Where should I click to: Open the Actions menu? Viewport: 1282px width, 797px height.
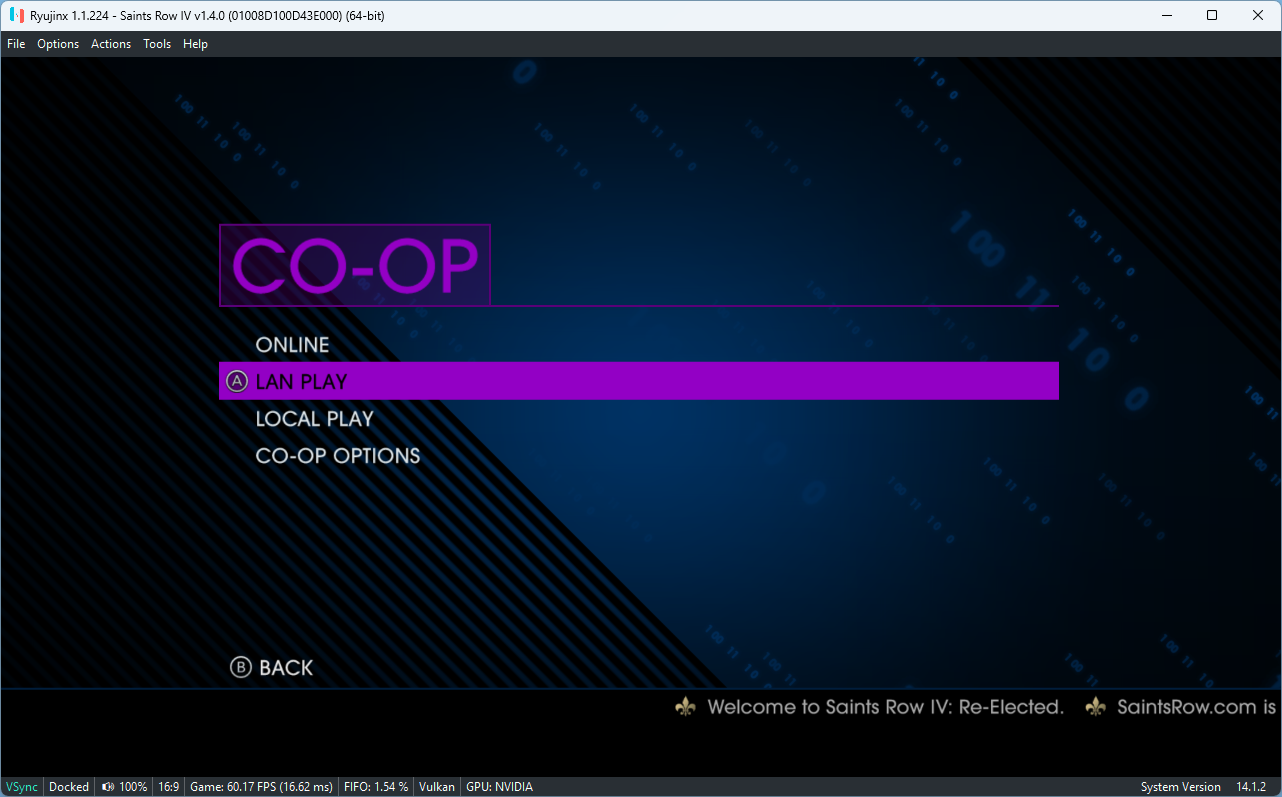pos(111,44)
